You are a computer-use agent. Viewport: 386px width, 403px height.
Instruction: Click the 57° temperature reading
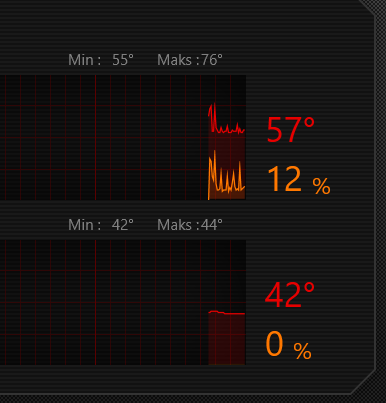tap(290, 130)
